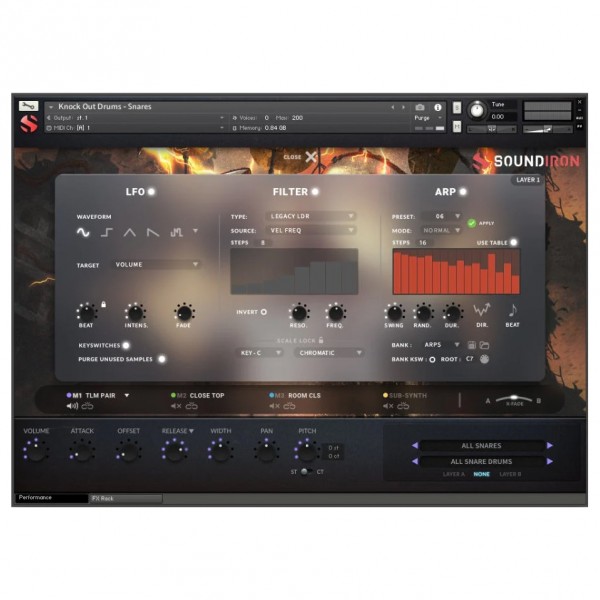Go to next ALL SNARE DRUMS preset
This screenshot has height=600, width=600.
coord(550,461)
